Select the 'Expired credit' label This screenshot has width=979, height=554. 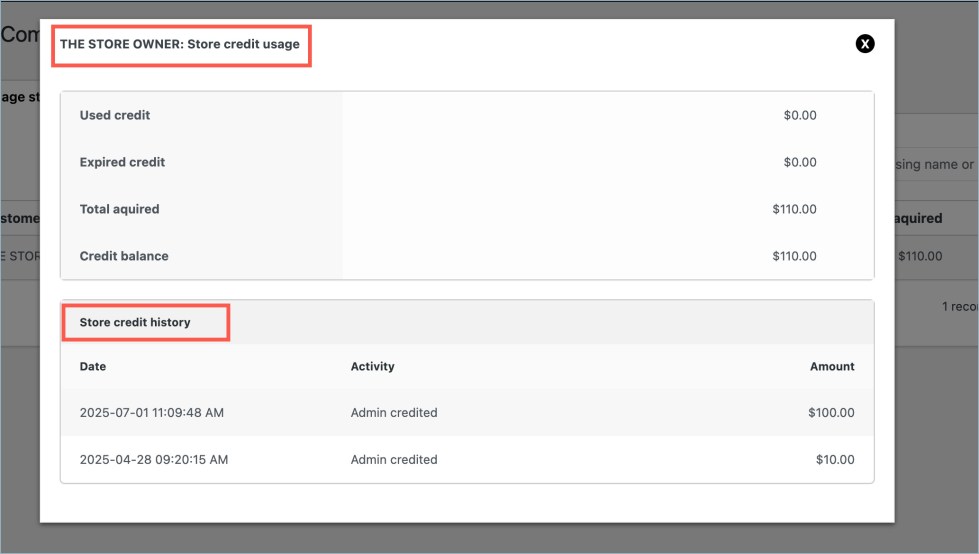tap(122, 162)
